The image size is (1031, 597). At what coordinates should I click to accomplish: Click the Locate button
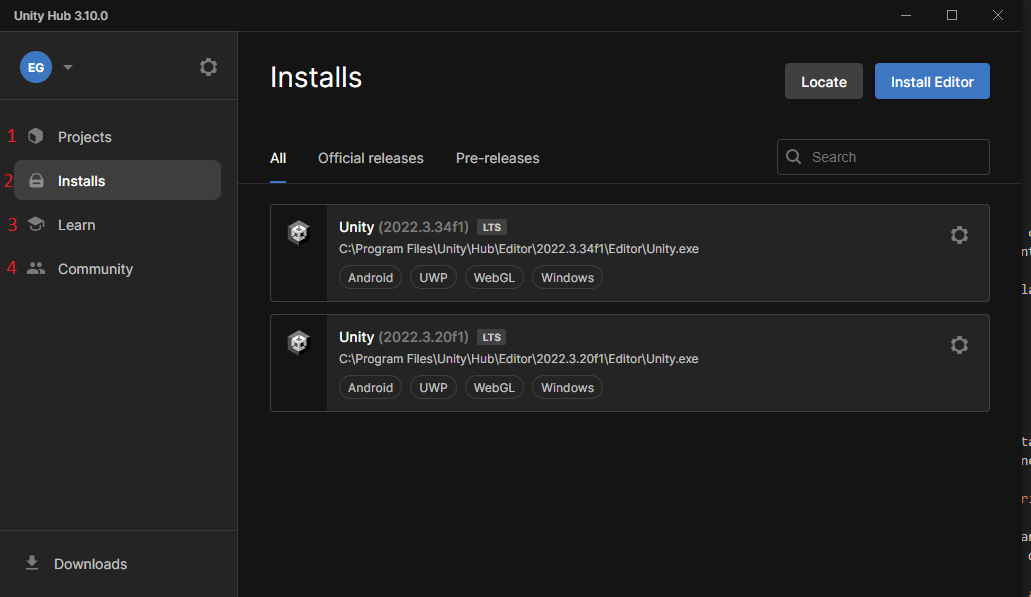[x=823, y=81]
